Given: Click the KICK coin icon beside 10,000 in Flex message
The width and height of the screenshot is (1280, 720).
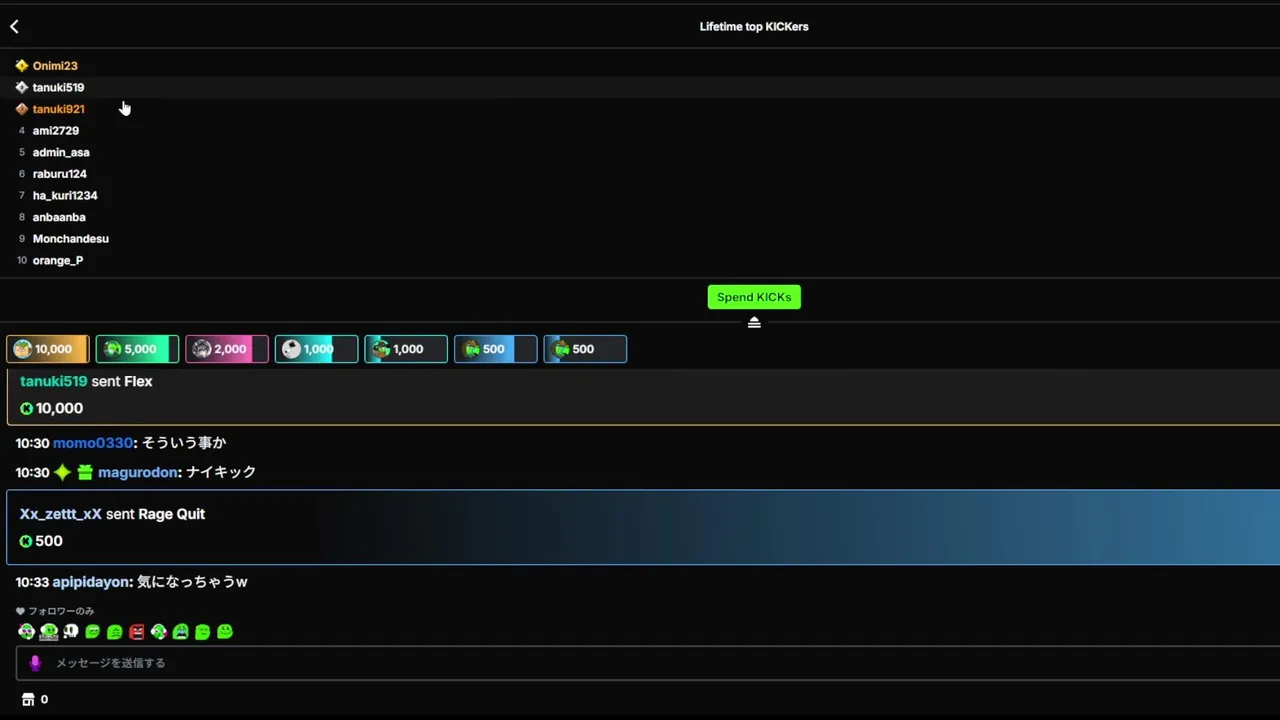Looking at the screenshot, I should [26, 408].
